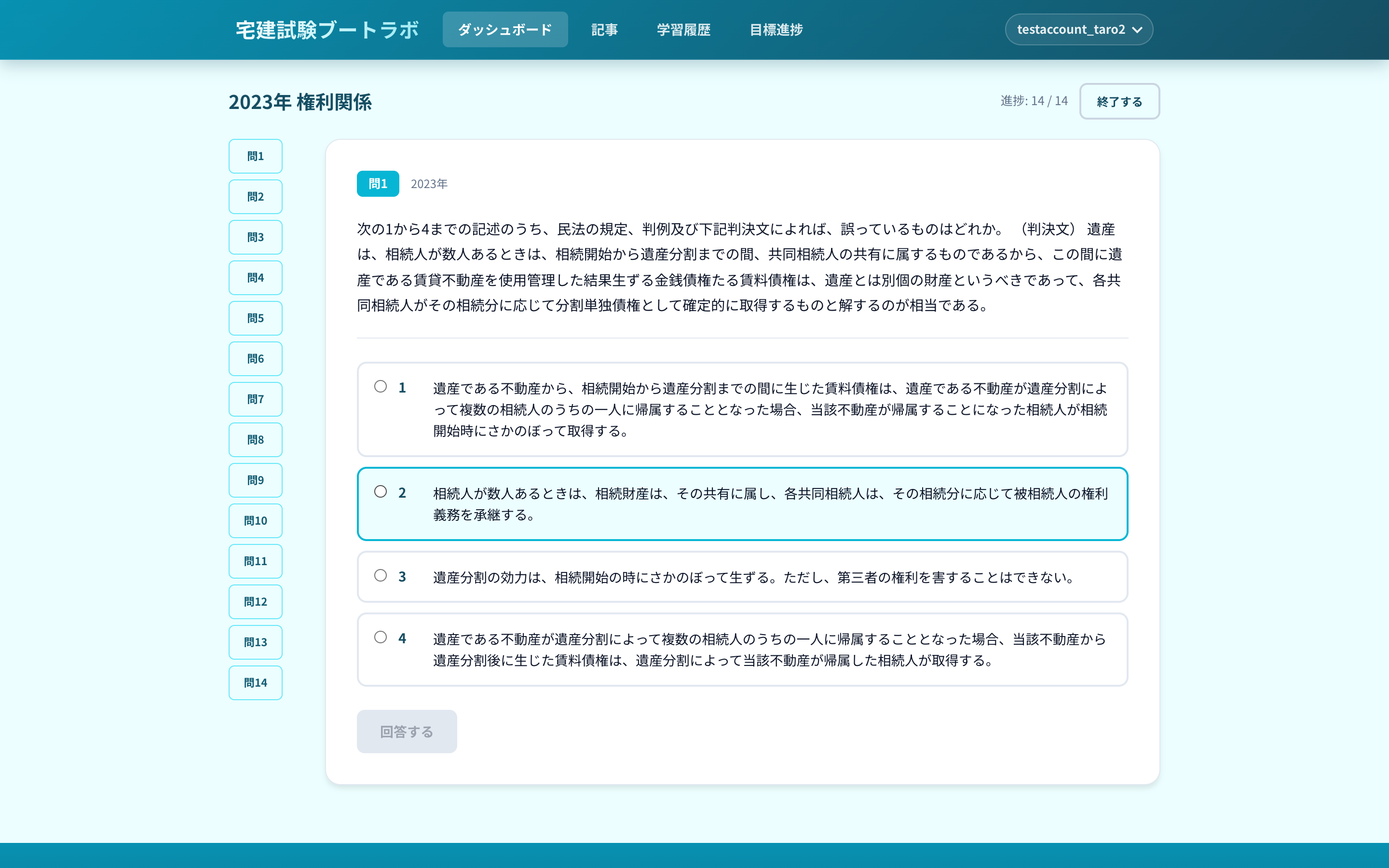Click the 回答する submit button
This screenshot has width=1389, height=868.
coord(407,732)
